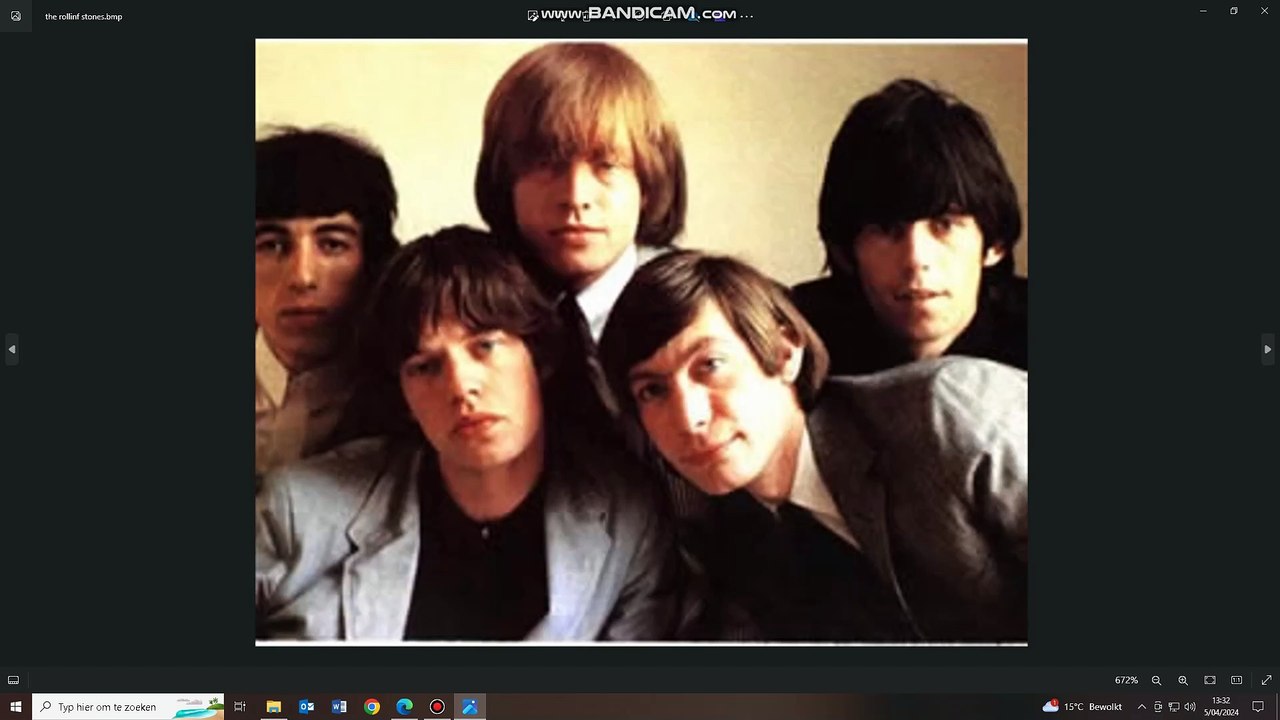Fit image to window icon
Image resolution: width=1280 pixels, height=720 pixels.
1210,680
